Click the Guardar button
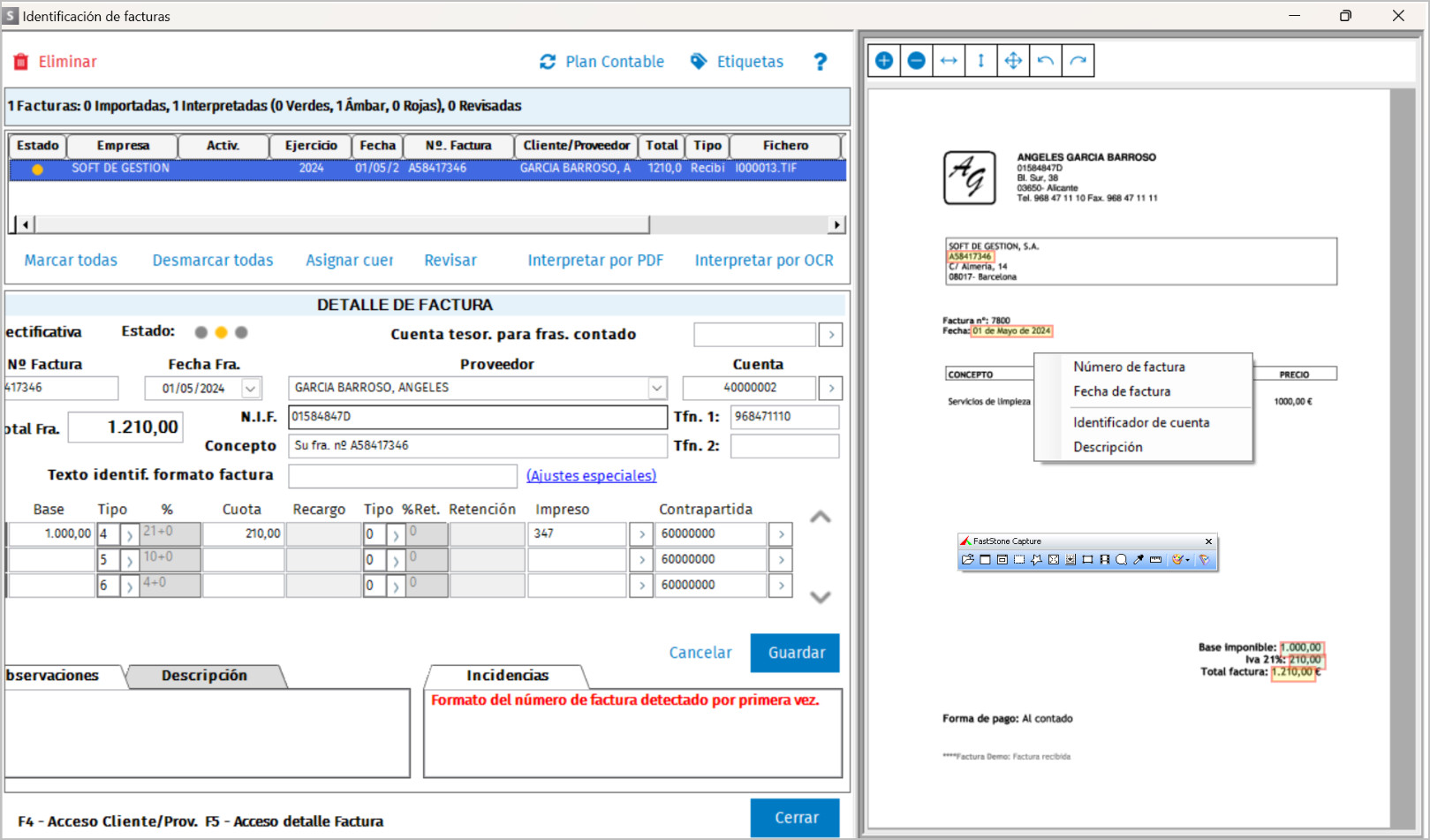 [x=795, y=653]
